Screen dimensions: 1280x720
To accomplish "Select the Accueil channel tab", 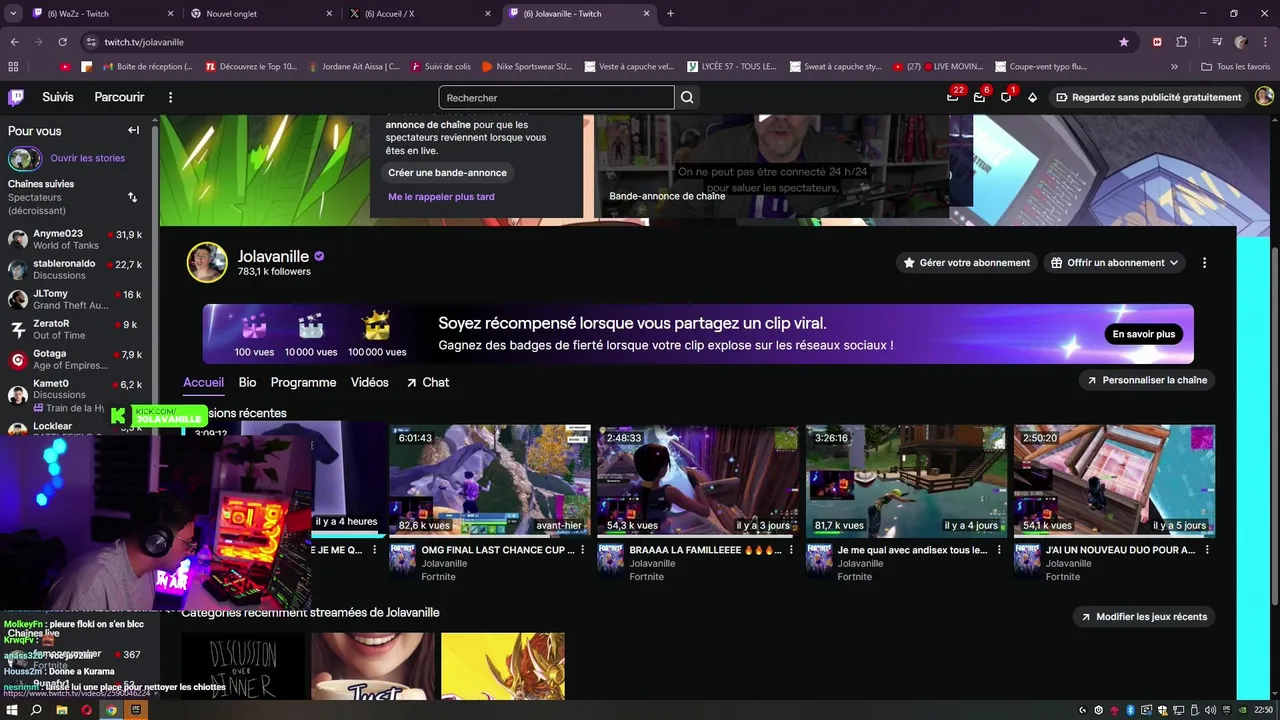I will point(203,382).
